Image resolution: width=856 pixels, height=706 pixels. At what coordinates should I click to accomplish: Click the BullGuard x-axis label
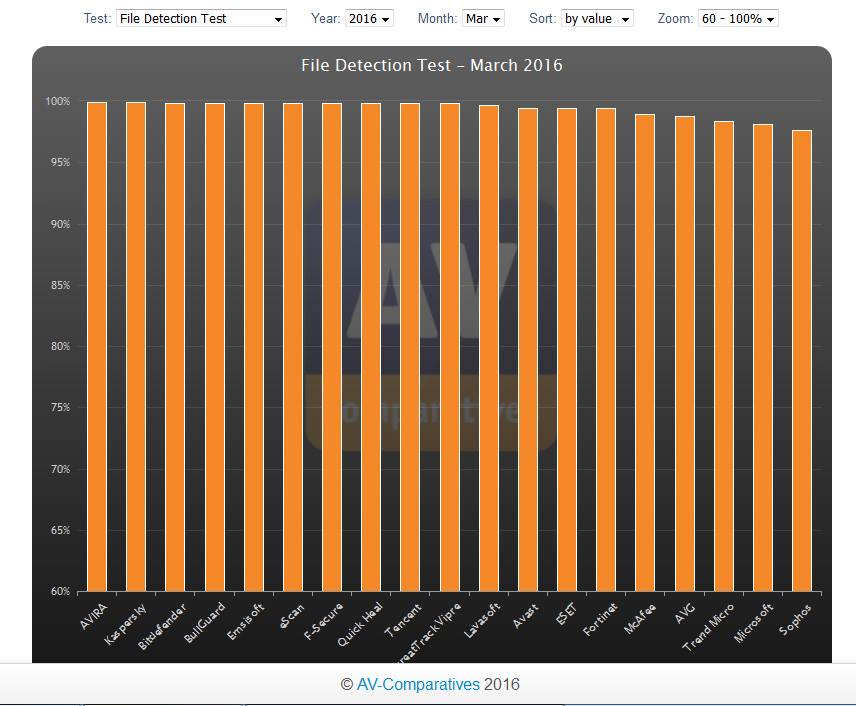click(205, 623)
